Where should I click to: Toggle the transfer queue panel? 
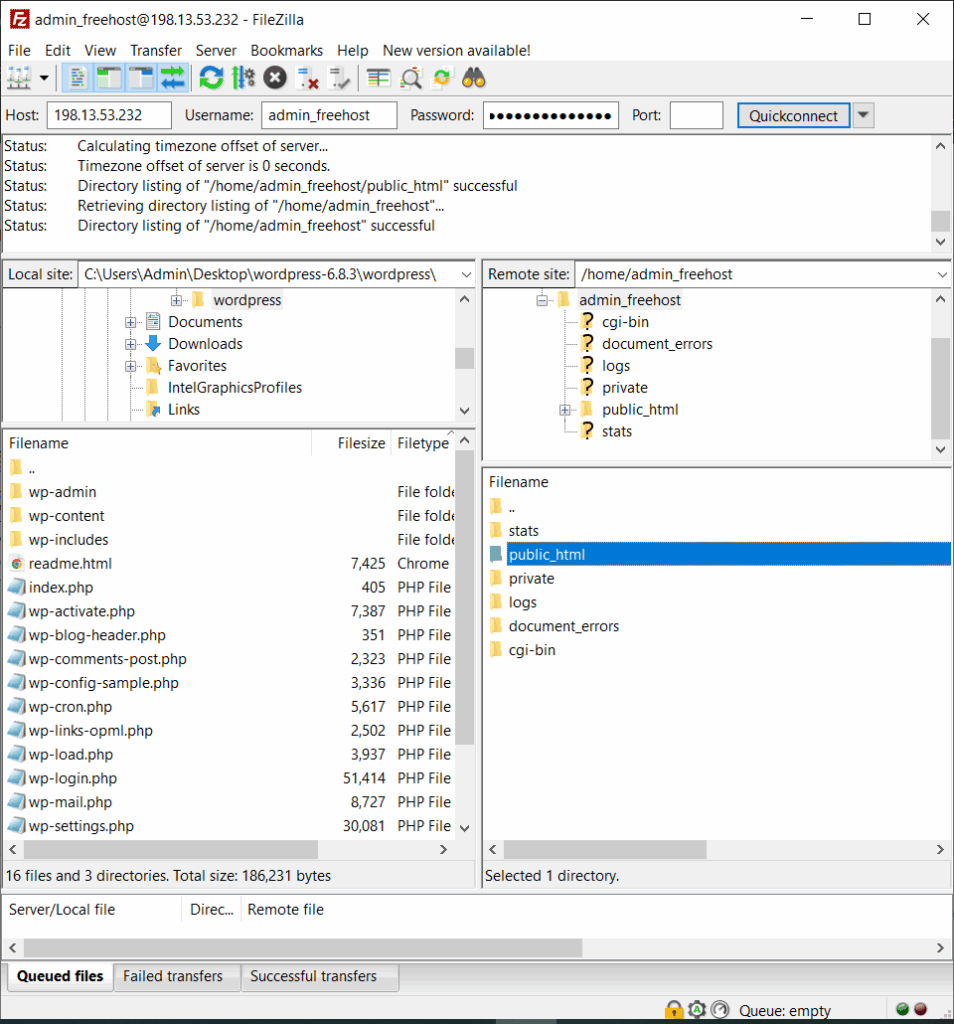(x=172, y=77)
